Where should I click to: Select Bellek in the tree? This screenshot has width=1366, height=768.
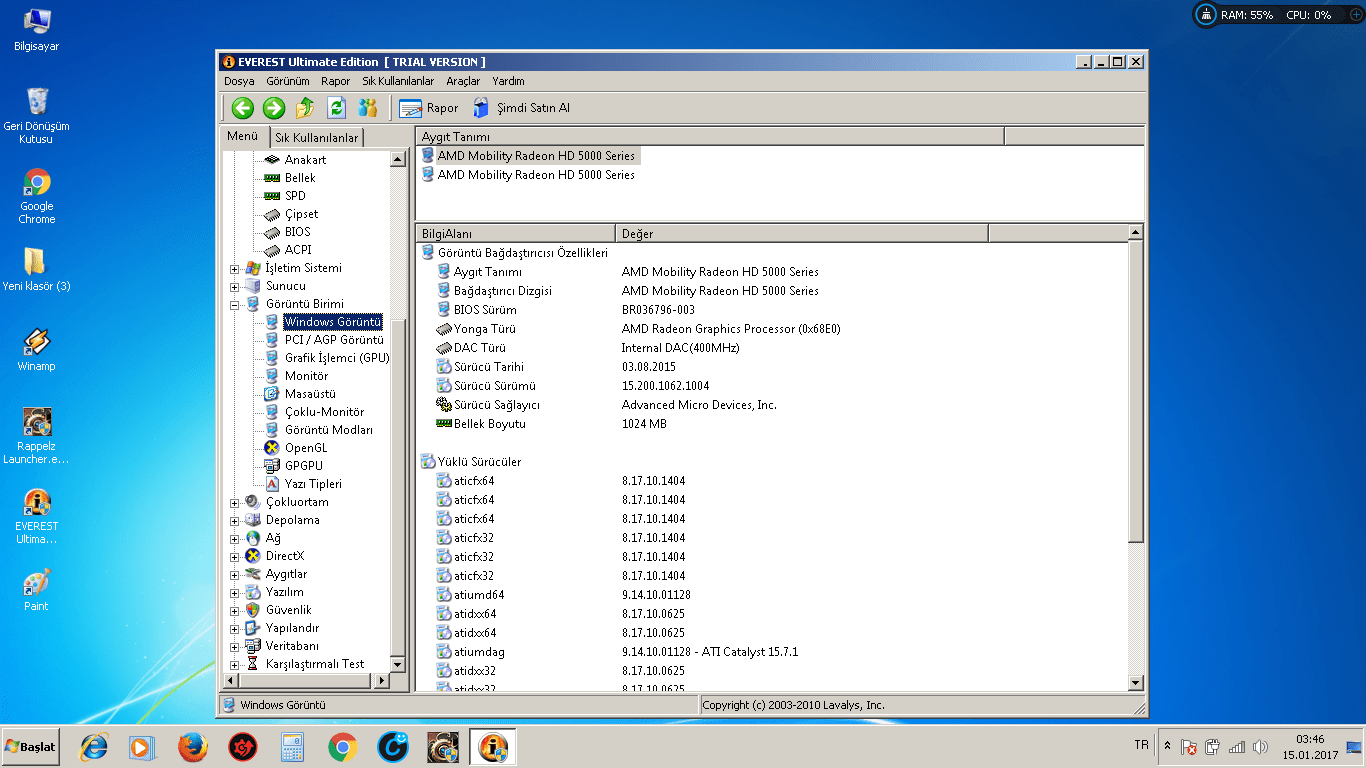pos(300,178)
